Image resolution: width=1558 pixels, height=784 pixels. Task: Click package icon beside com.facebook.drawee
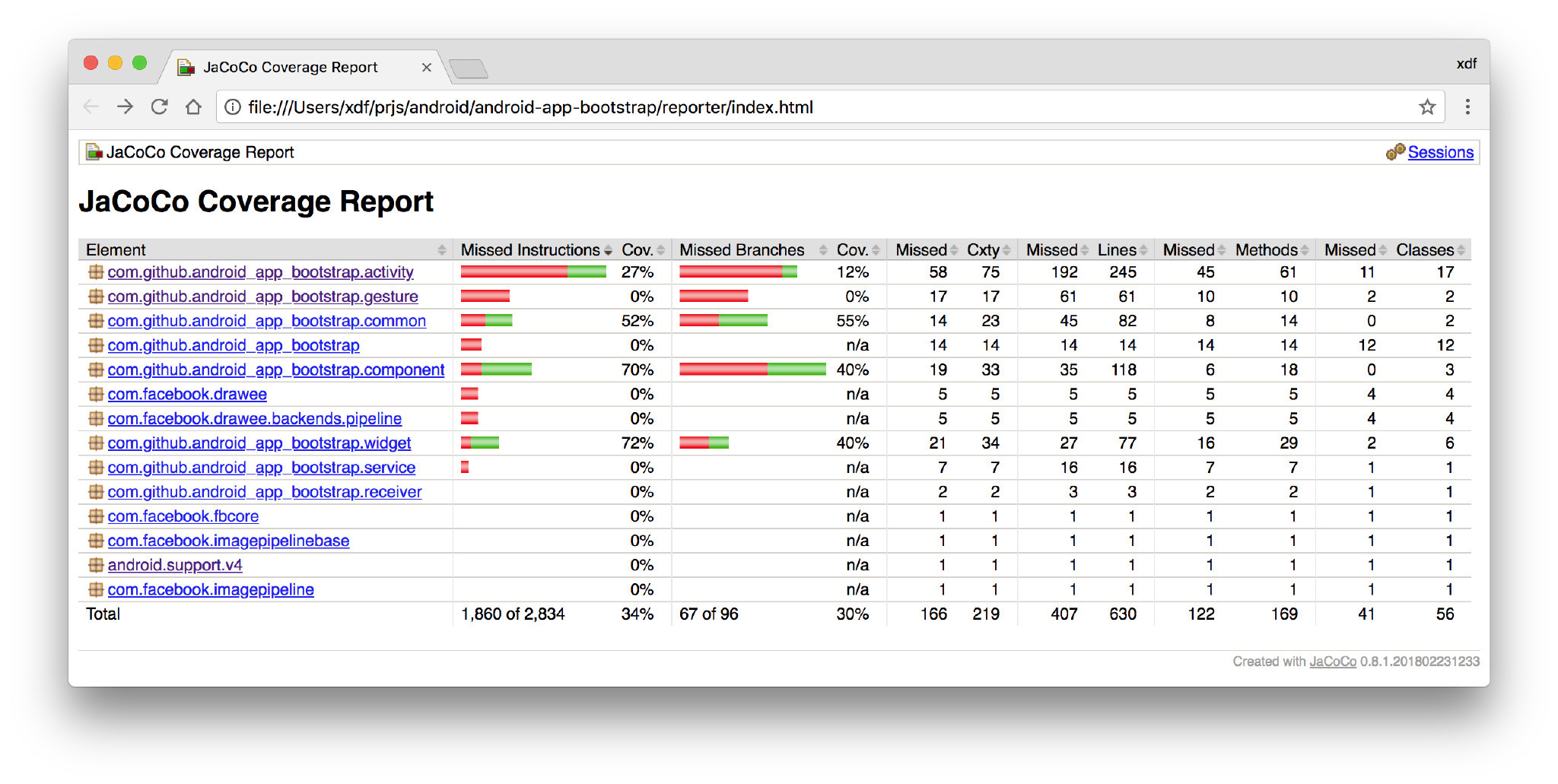click(x=96, y=394)
